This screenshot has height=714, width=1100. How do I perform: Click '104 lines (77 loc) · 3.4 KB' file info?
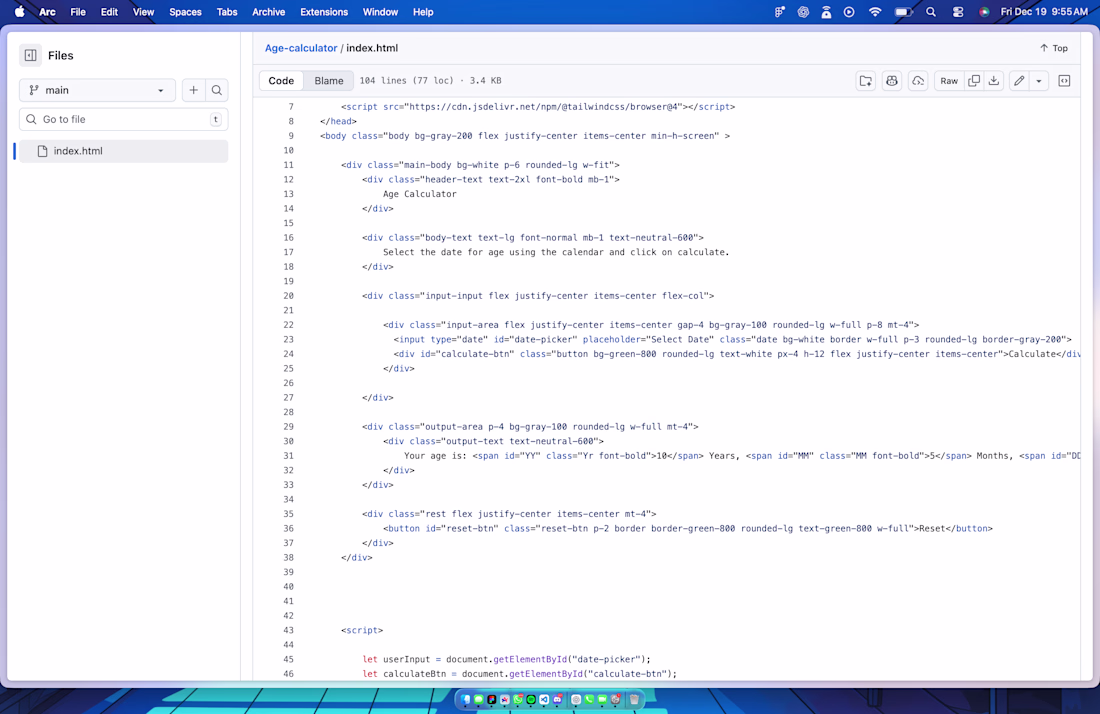[430, 81]
